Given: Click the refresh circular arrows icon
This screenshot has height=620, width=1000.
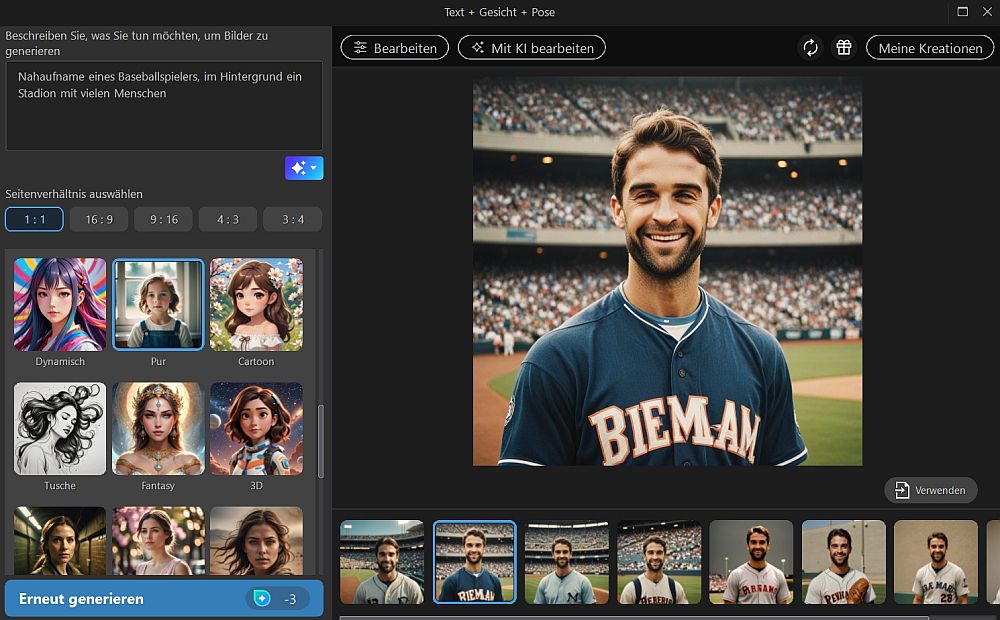Looking at the screenshot, I should [811, 48].
